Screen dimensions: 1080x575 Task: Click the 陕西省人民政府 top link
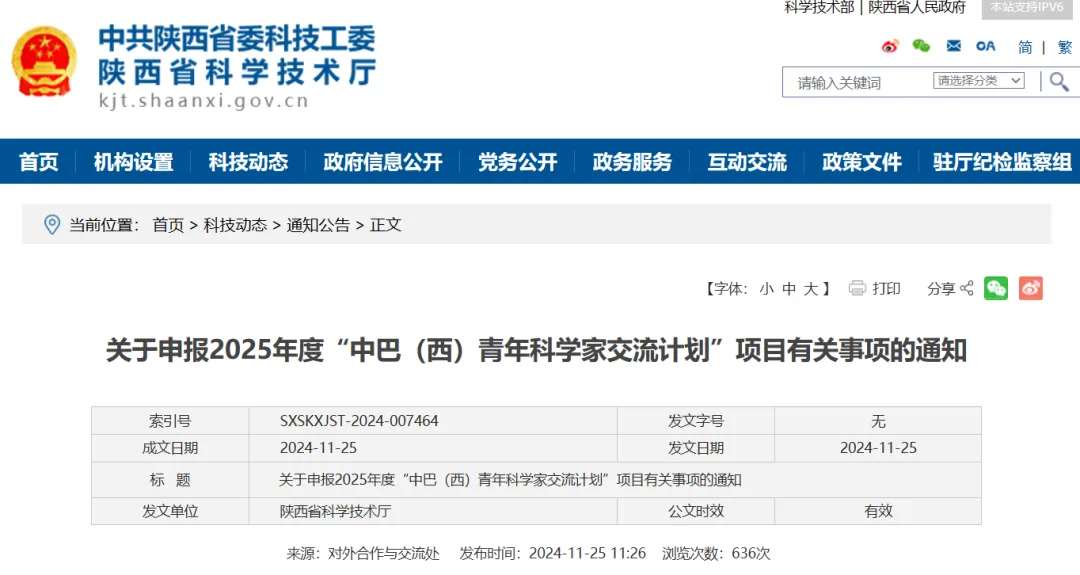pos(917,7)
